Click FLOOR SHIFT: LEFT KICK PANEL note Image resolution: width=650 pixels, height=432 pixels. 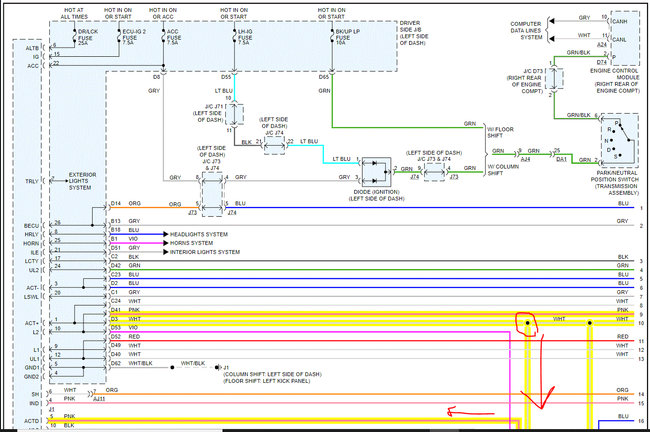[267, 381]
